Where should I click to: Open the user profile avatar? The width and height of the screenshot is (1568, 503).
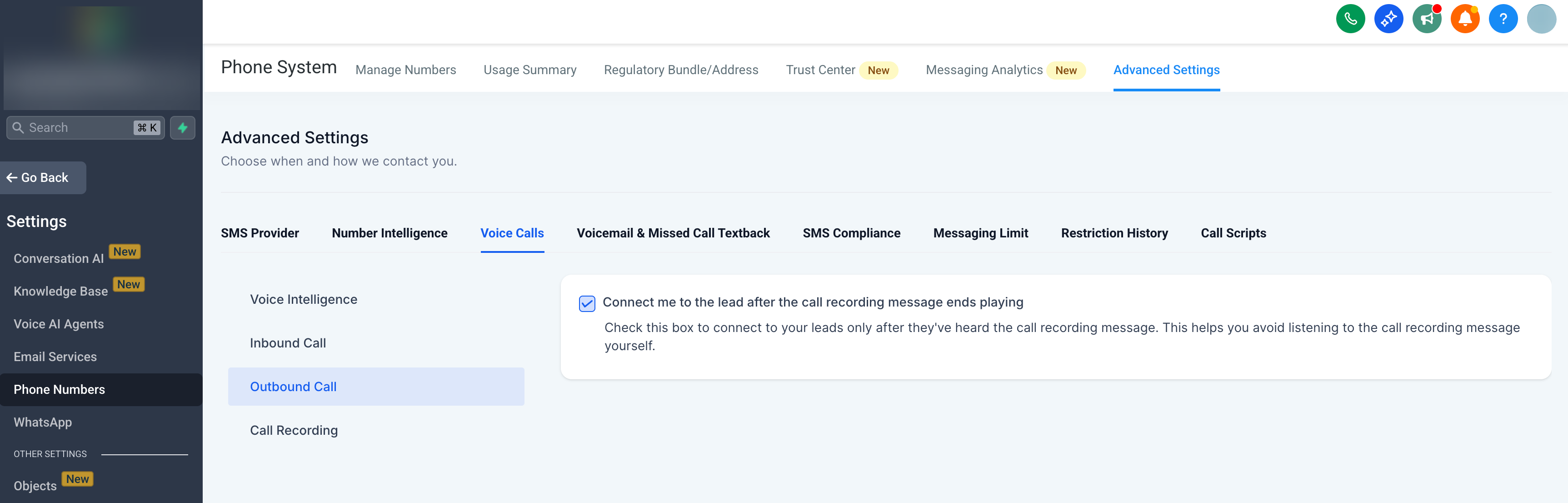point(1541,19)
